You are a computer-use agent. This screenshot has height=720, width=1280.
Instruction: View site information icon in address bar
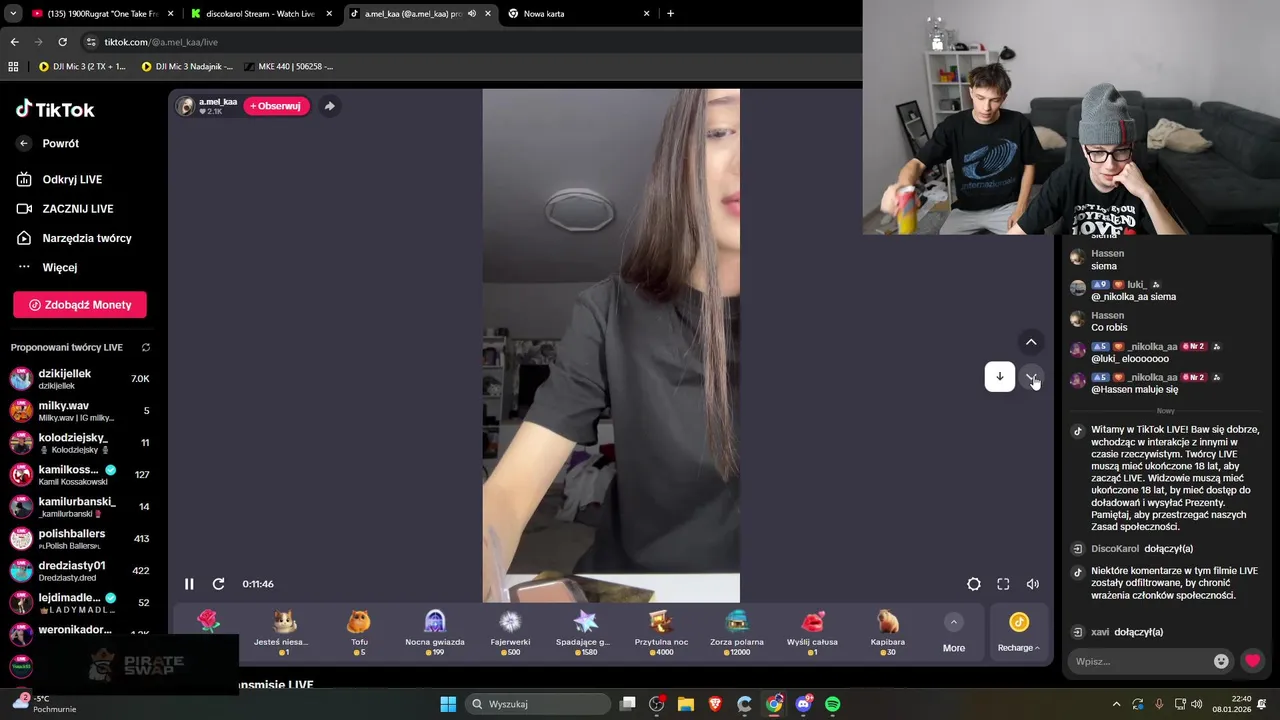pyautogui.click(x=91, y=42)
